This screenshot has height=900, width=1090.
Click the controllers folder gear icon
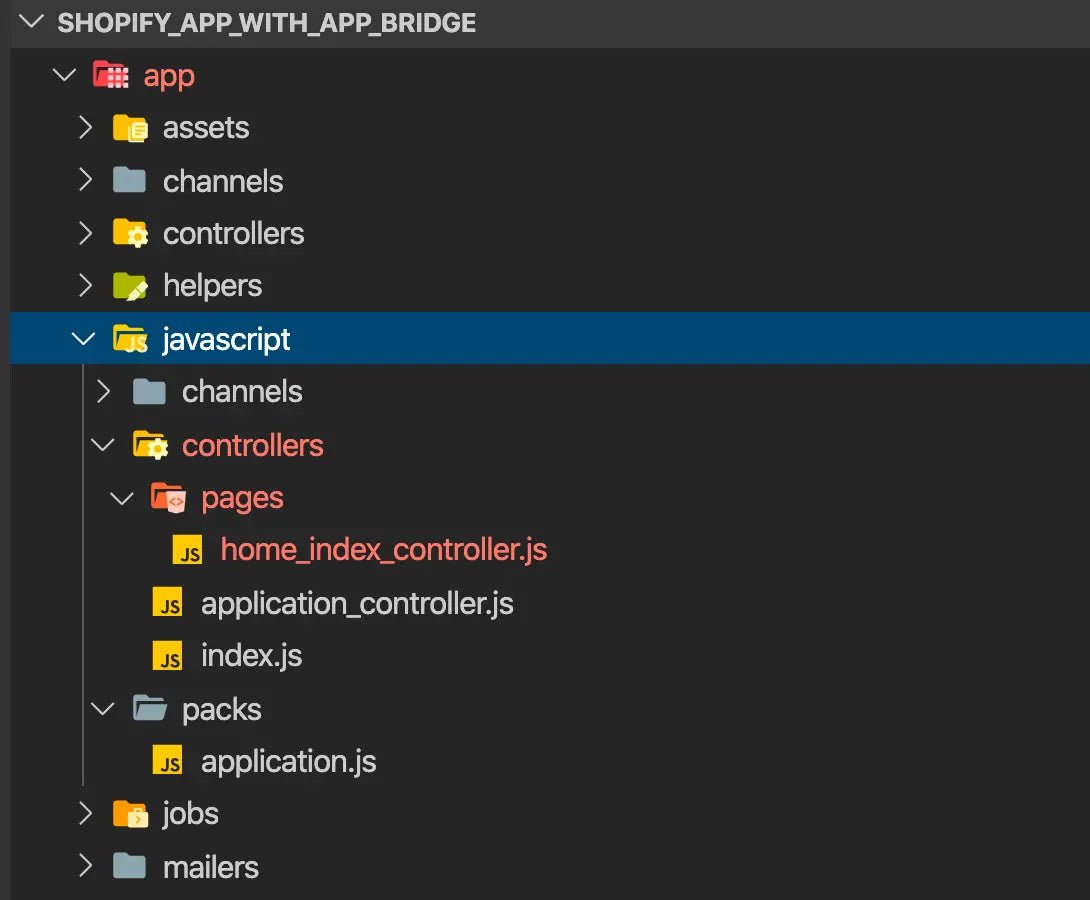click(x=129, y=233)
